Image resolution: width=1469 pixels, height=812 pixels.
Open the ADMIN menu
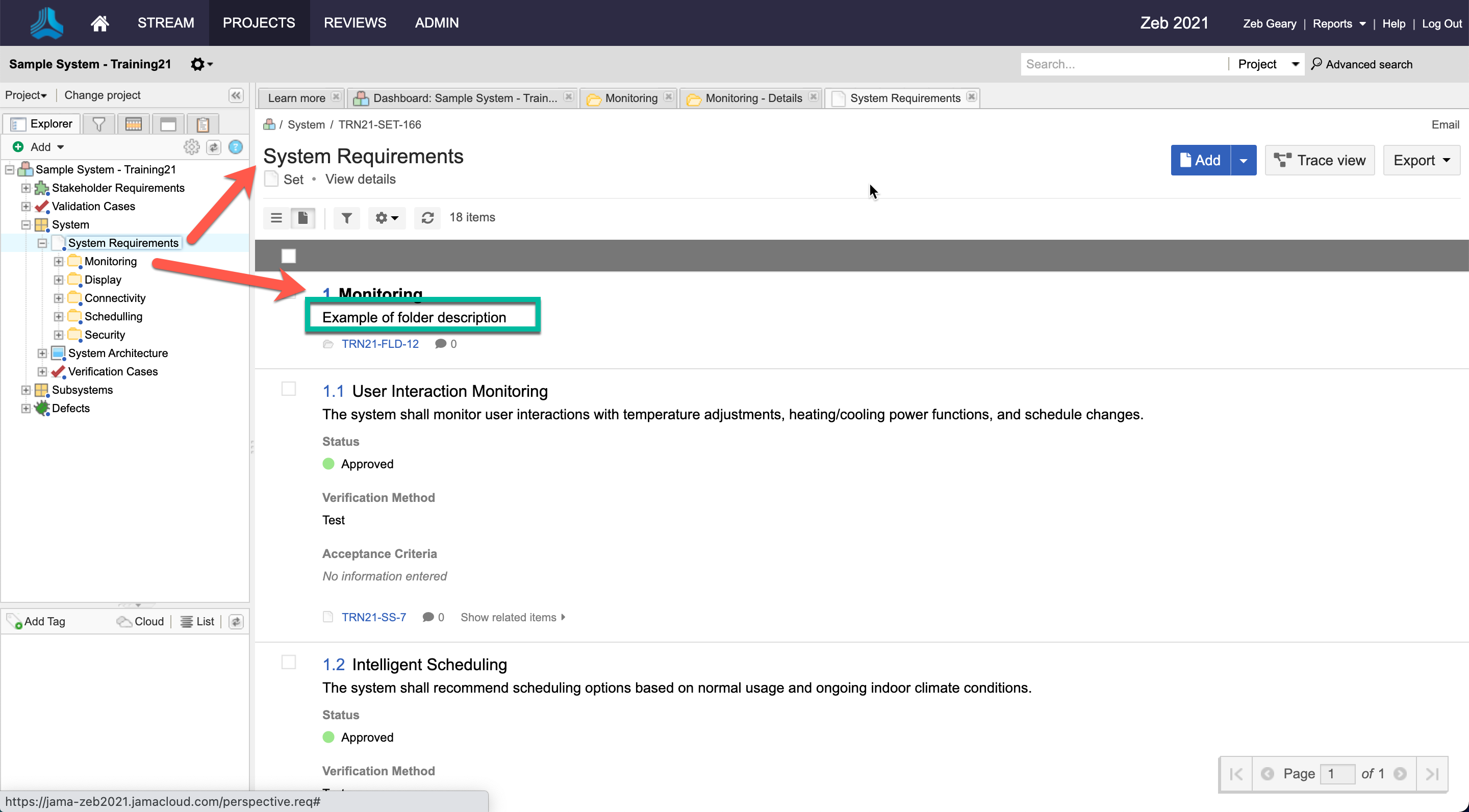click(436, 23)
